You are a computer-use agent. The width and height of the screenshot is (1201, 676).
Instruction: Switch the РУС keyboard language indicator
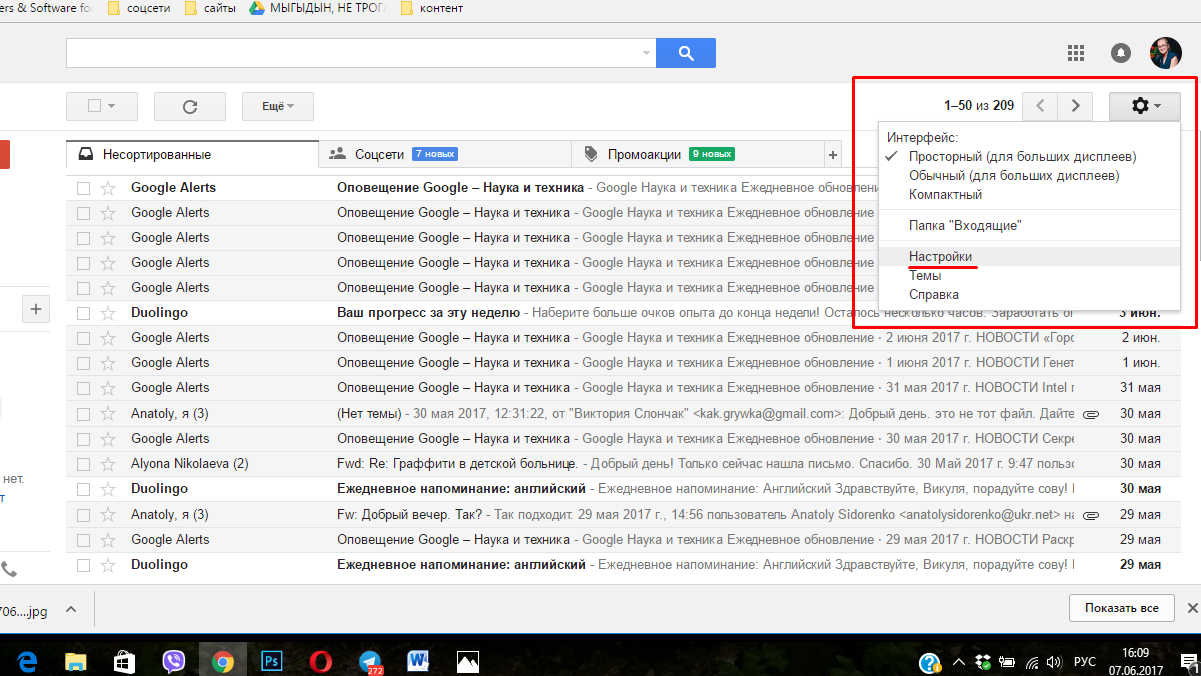(1085, 662)
